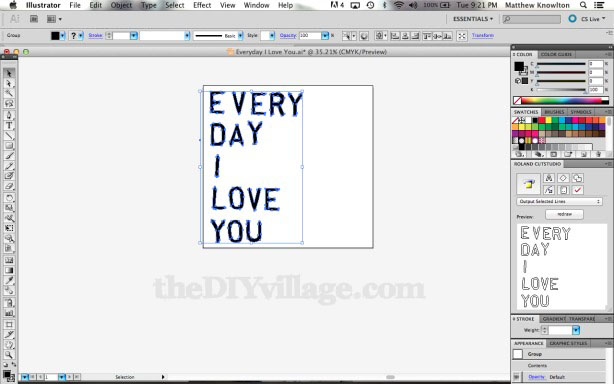Open the Stroke Weight dropdown
The image size is (614, 384).
(x=576, y=330)
